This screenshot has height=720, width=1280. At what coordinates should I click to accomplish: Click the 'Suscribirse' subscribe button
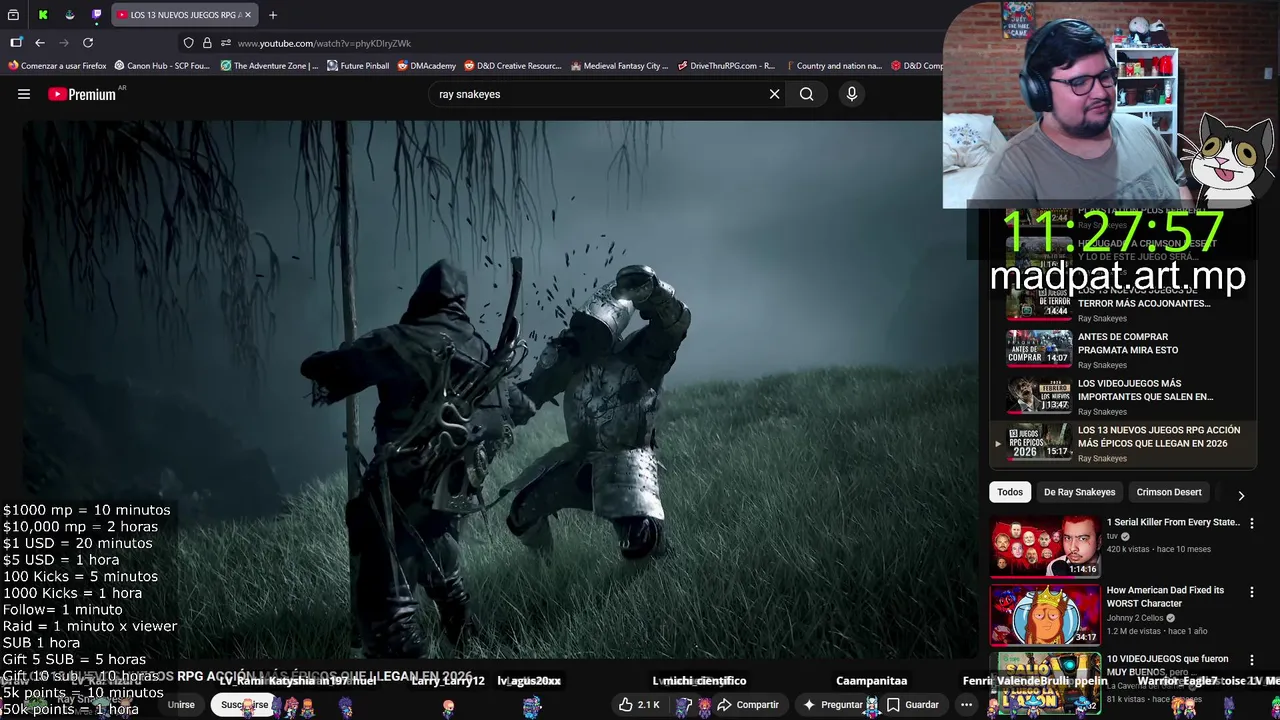245,705
